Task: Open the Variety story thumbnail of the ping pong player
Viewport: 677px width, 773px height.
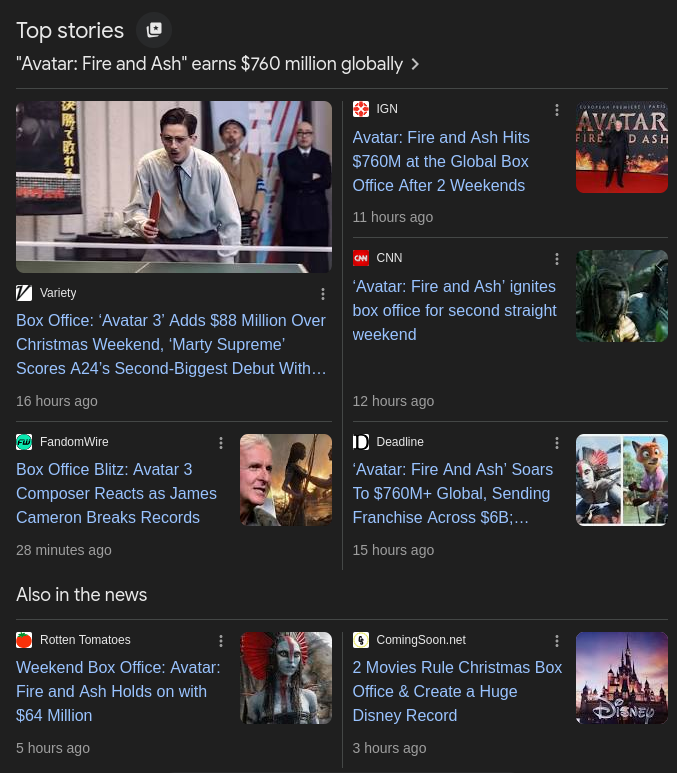Action: tap(174, 187)
